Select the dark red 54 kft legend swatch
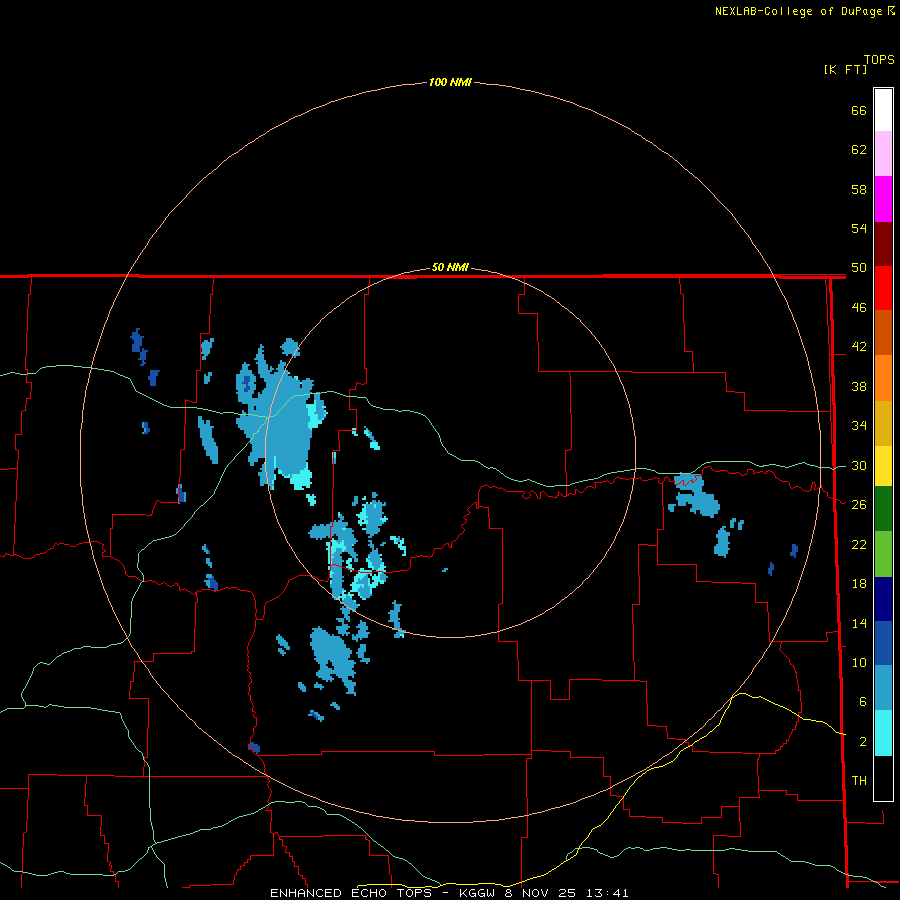 point(883,244)
